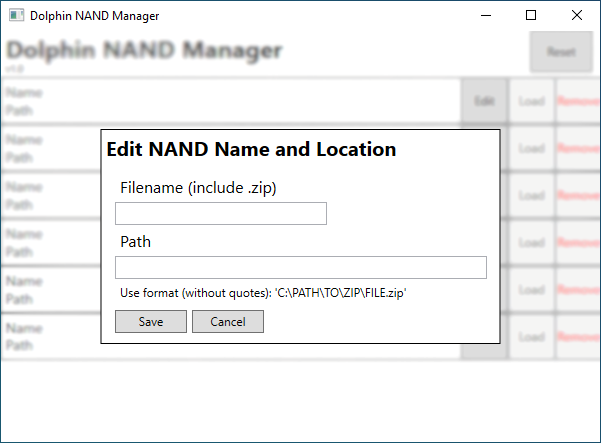The height and width of the screenshot is (443, 601).
Task: Click the 'Filename (include .zip)' label
Action: tap(198, 188)
